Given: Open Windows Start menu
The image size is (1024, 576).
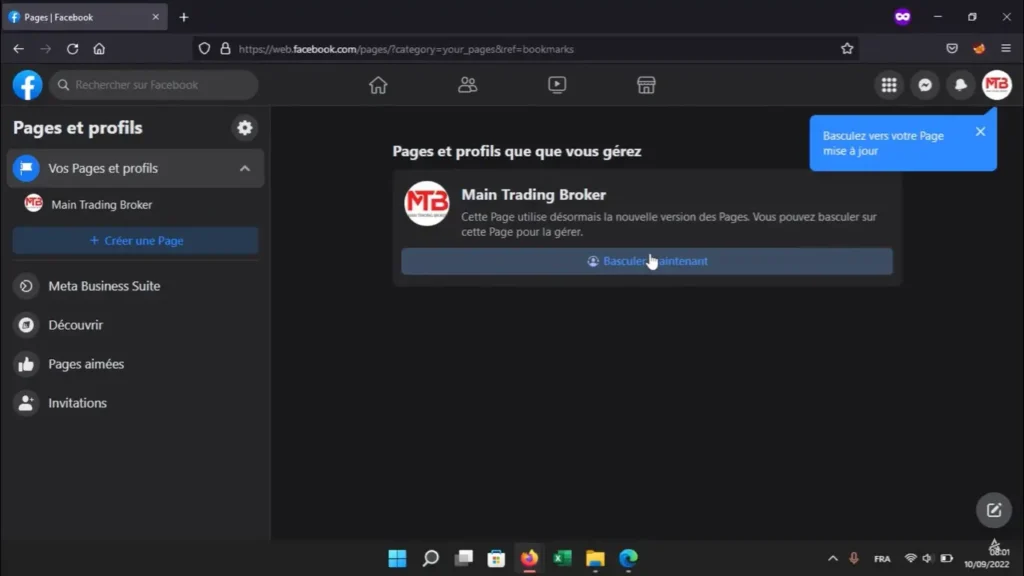Looking at the screenshot, I should 397,558.
